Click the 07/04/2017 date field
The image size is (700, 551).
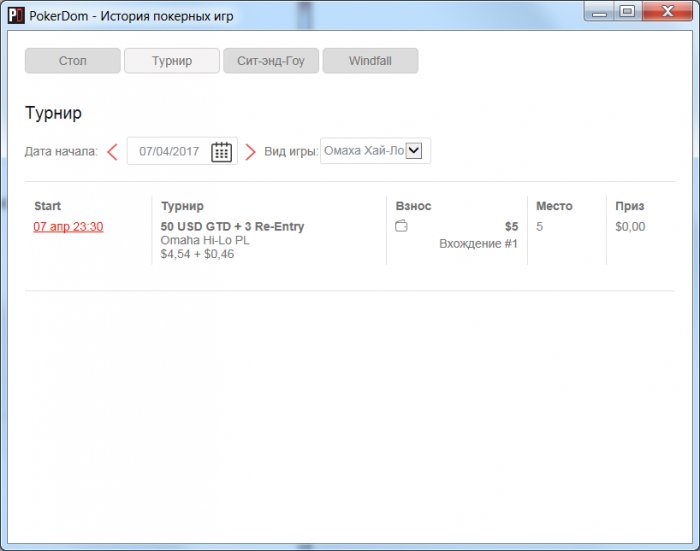[182, 151]
